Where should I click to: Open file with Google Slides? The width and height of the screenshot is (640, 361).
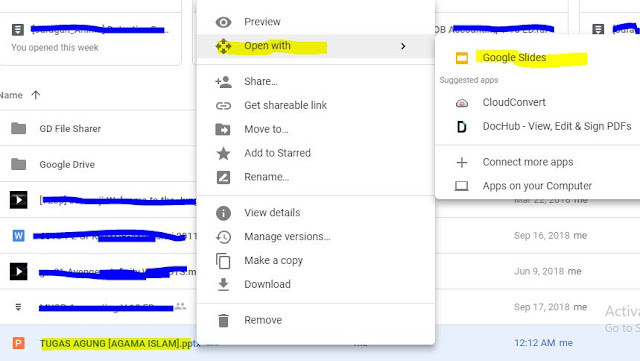point(538,58)
